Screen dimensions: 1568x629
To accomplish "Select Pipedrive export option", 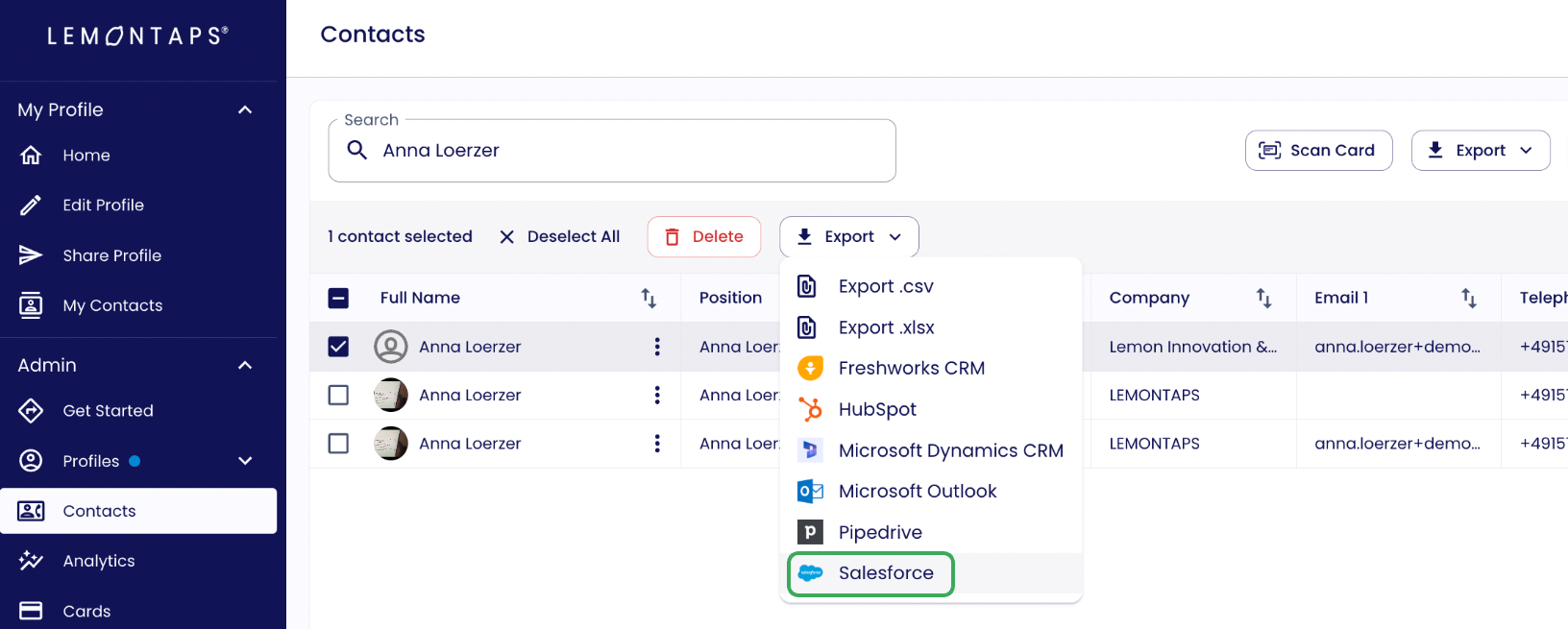I will 931,532.
